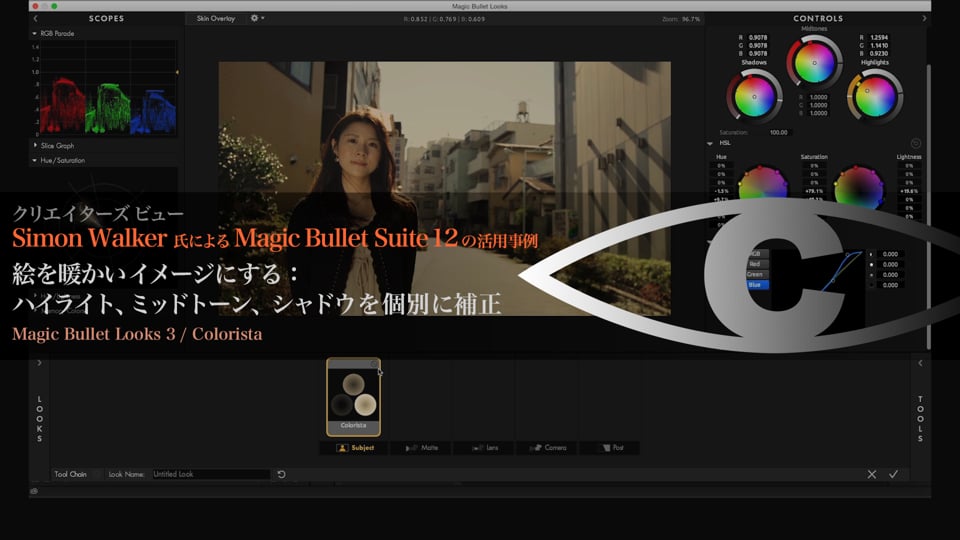Reset the look with circular arrow
This screenshot has width=960, height=540.
282,474
